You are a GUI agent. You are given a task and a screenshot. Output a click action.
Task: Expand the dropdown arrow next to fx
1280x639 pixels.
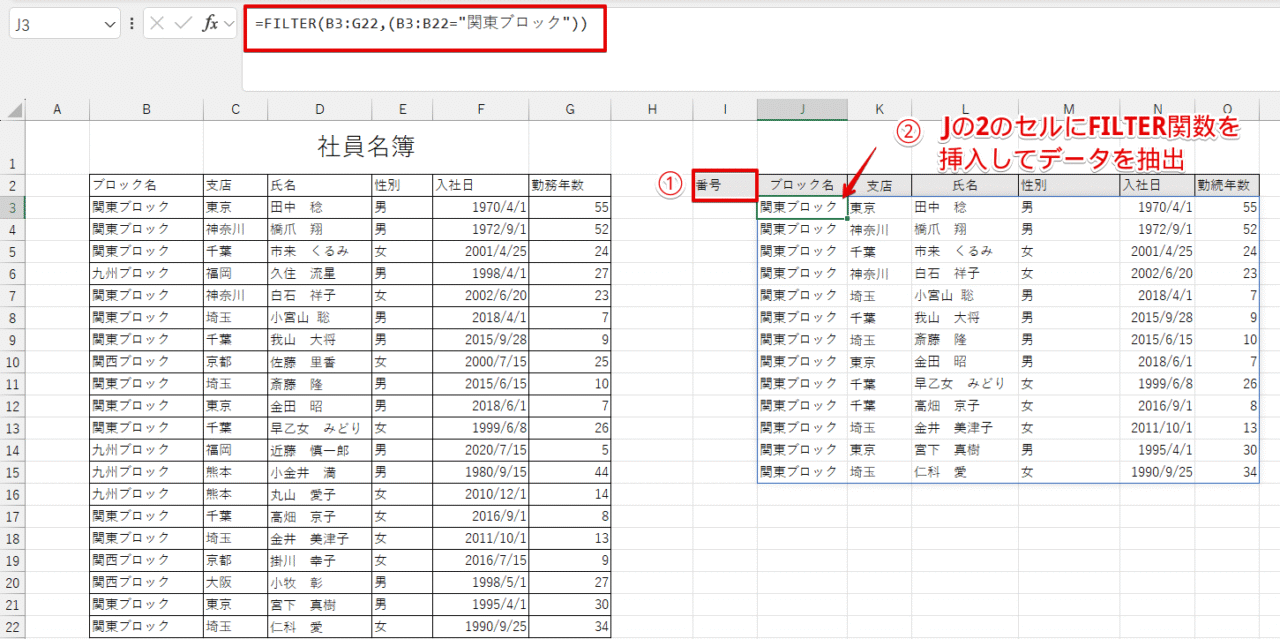tap(230, 24)
